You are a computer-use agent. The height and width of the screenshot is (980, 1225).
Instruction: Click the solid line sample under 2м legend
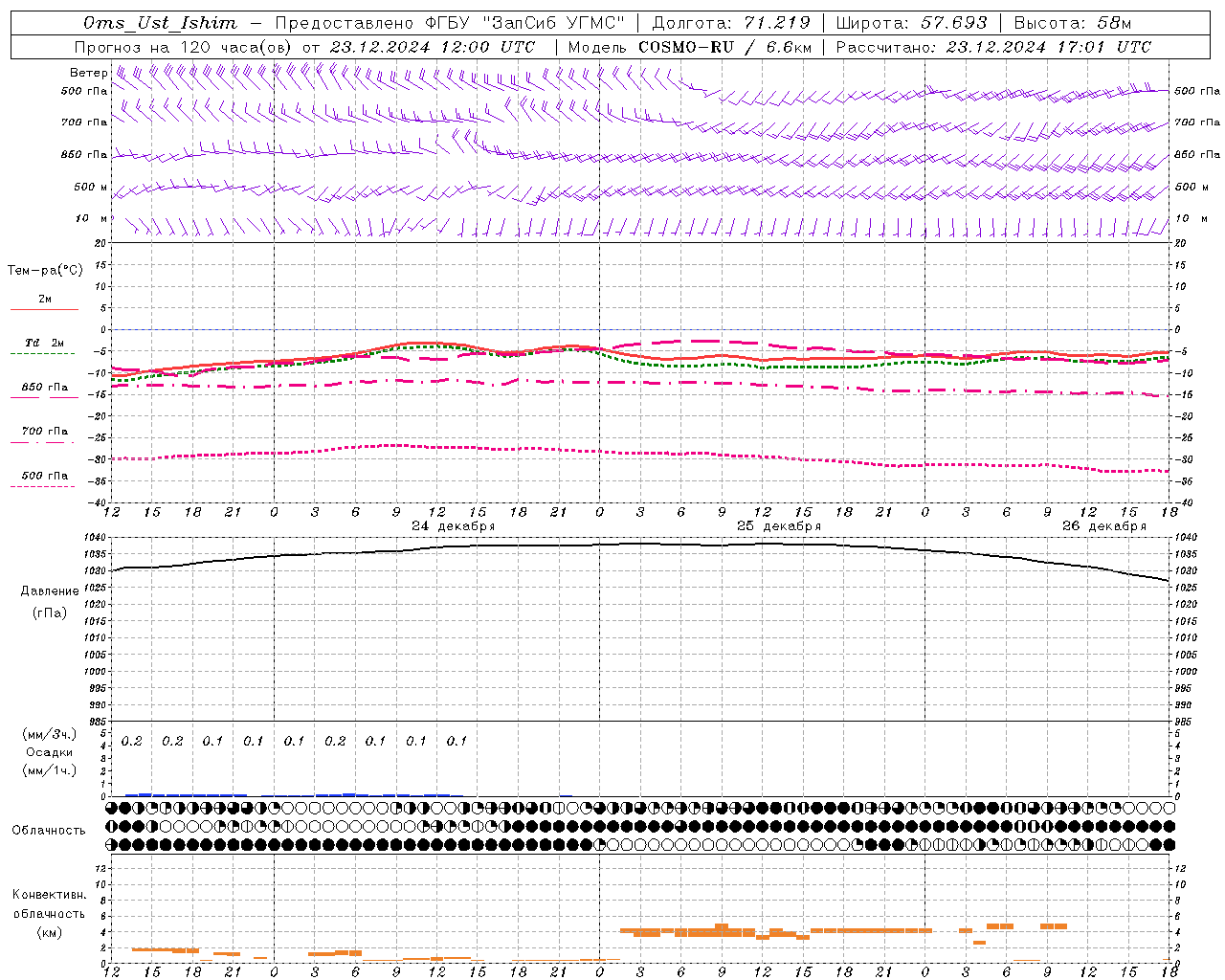click(x=44, y=309)
